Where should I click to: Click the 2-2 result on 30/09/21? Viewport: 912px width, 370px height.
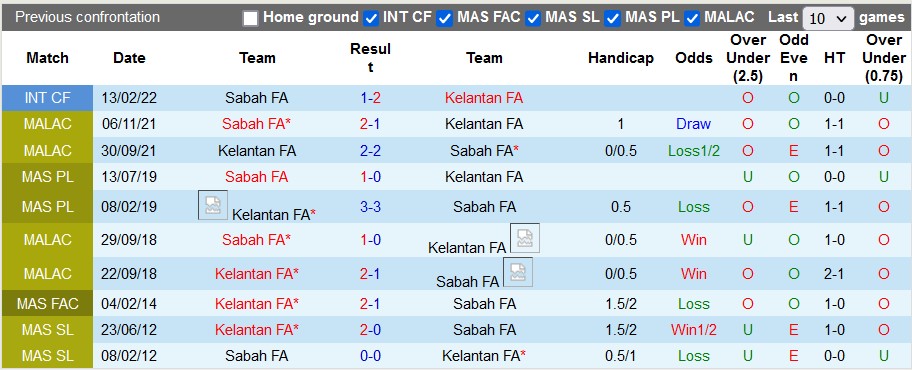click(370, 151)
